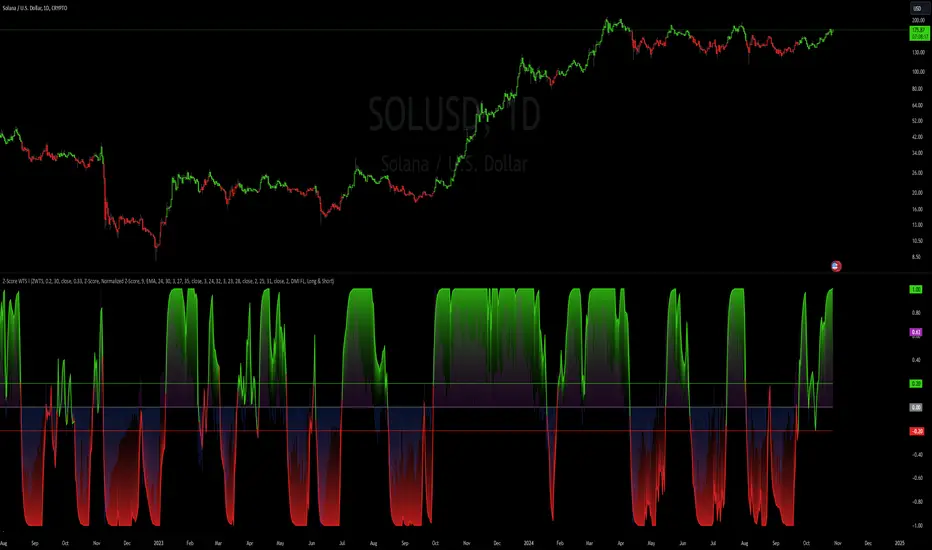Click the 100.00 price axis label
The height and width of the screenshot is (550, 932).
918,71
